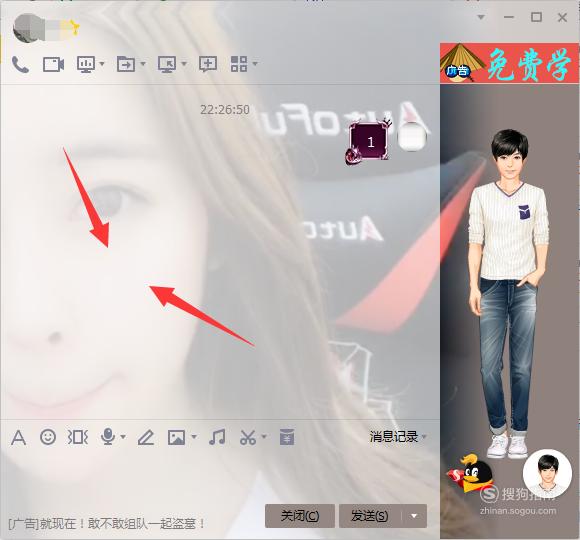This screenshot has width=580, height=540.
Task: Expand the presentation icon dropdown arrow
Action: pos(102,64)
